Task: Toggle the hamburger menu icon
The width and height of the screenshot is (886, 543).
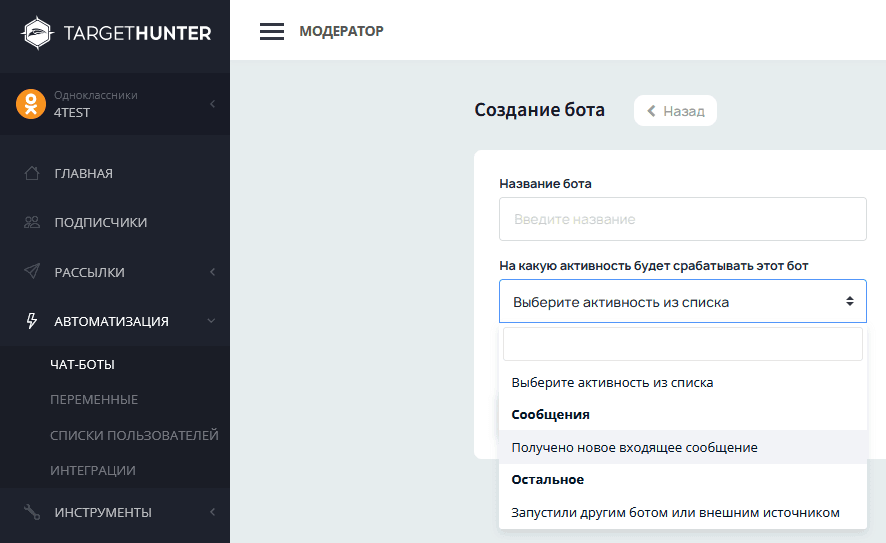Action: tap(272, 31)
